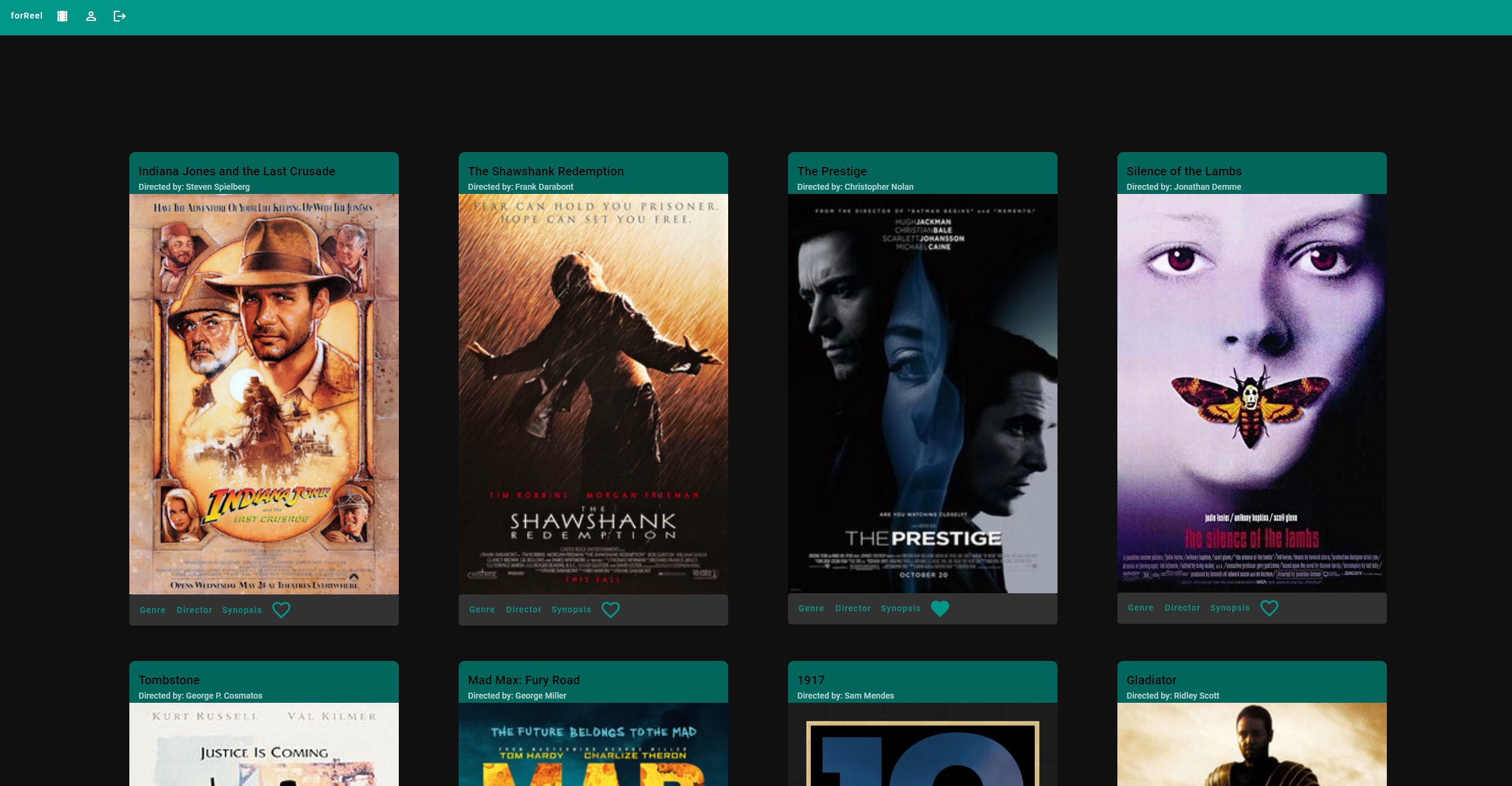
Task: Open Genre for Shawshank Redemption card
Action: click(482, 609)
